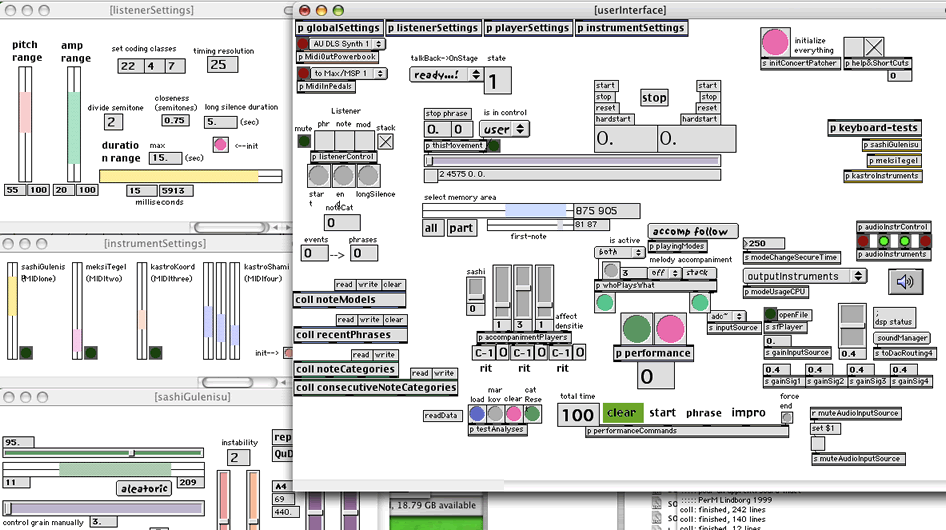
Task: Click the stop phrase button
Action: (x=446, y=113)
